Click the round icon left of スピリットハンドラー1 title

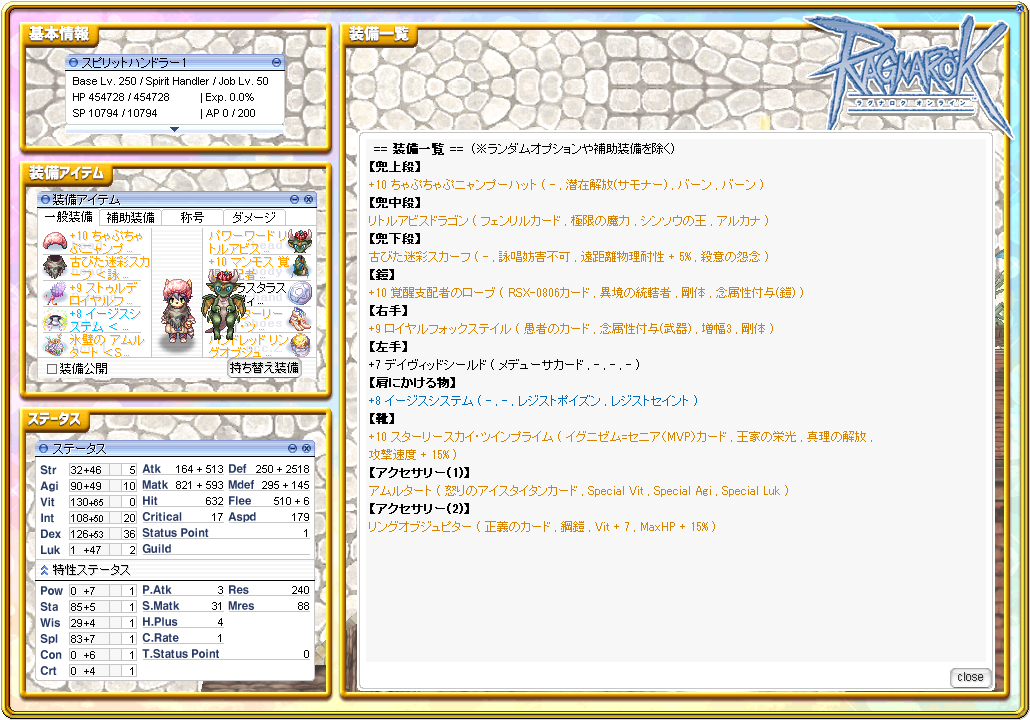pyautogui.click(x=74, y=62)
